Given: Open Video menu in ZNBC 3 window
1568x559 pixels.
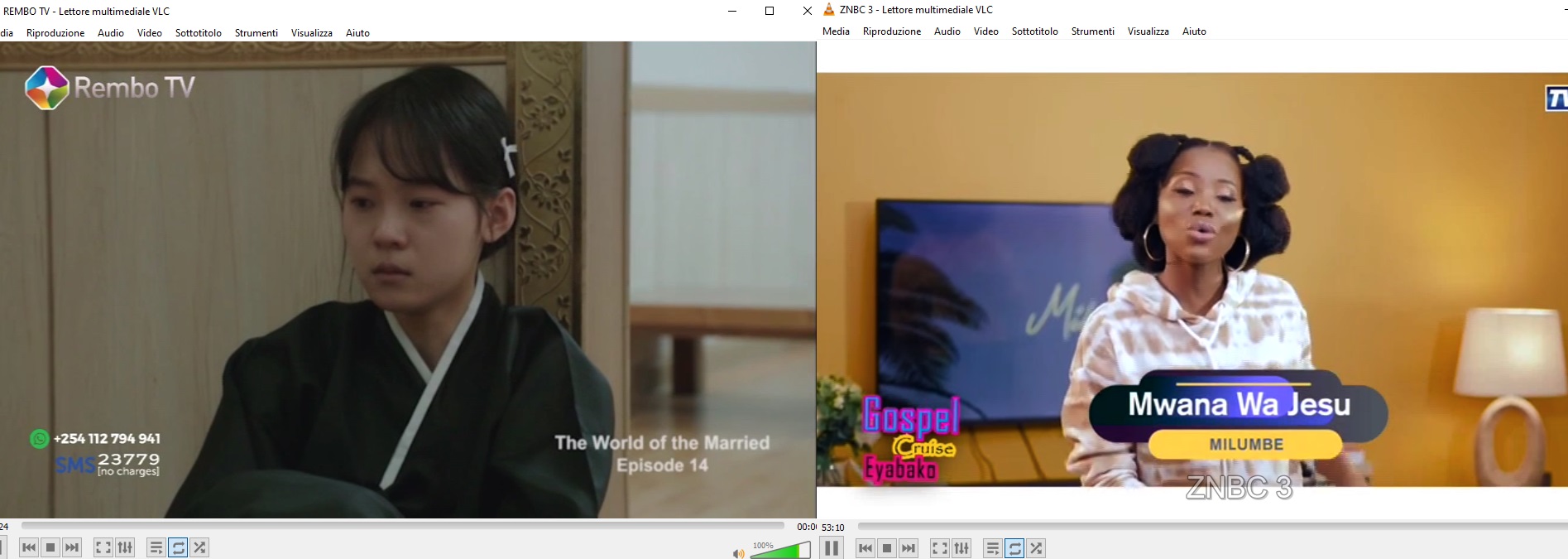Looking at the screenshot, I should point(986,31).
